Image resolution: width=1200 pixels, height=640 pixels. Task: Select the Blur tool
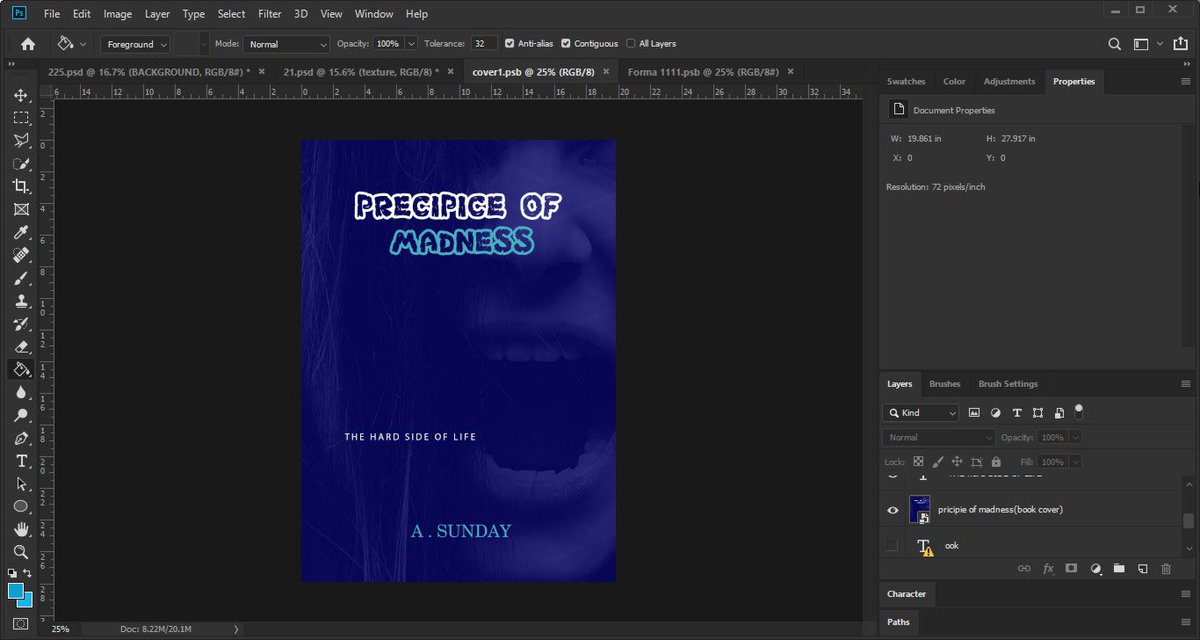point(21,393)
